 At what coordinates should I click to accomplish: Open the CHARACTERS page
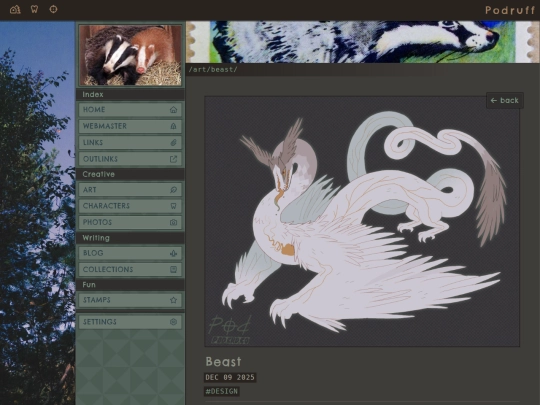click(x=130, y=206)
